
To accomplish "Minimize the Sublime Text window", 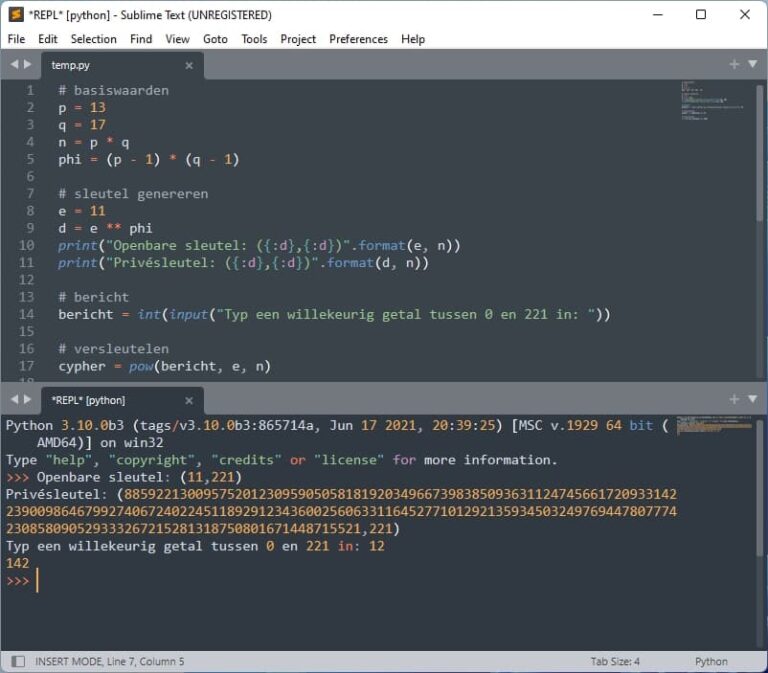I will tap(658, 15).
